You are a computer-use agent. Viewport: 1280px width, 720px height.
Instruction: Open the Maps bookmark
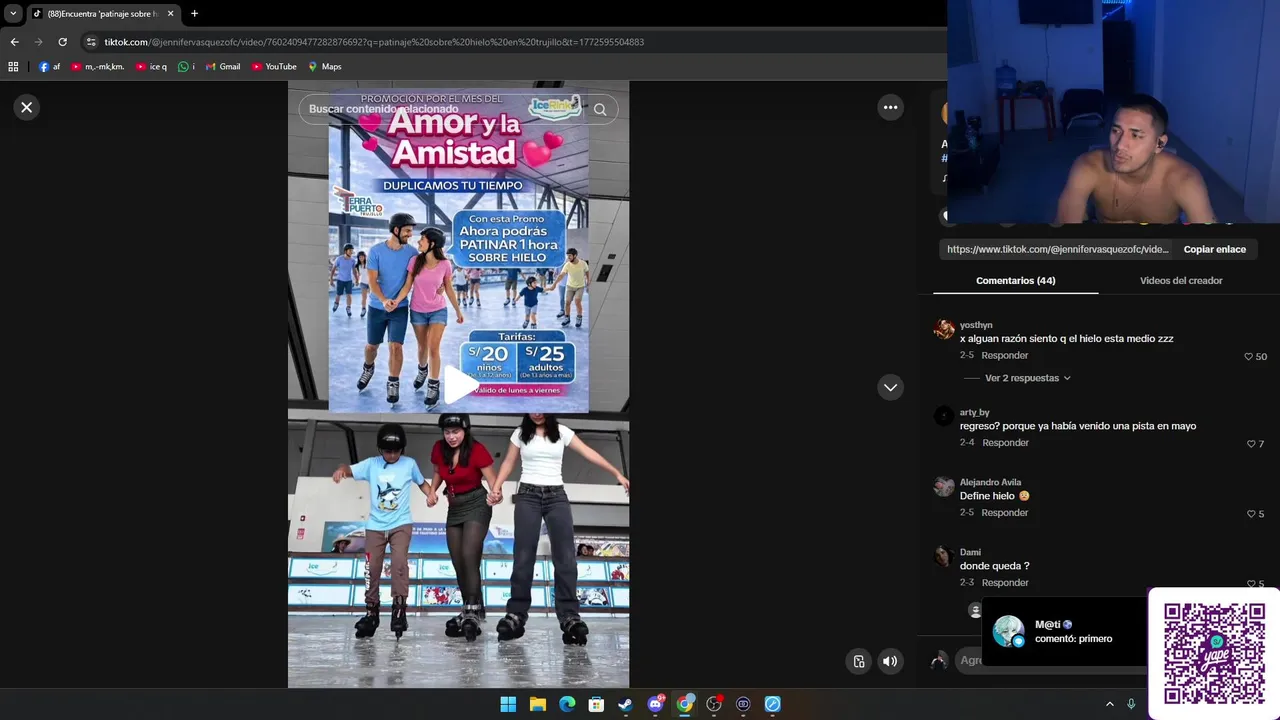pyautogui.click(x=325, y=67)
